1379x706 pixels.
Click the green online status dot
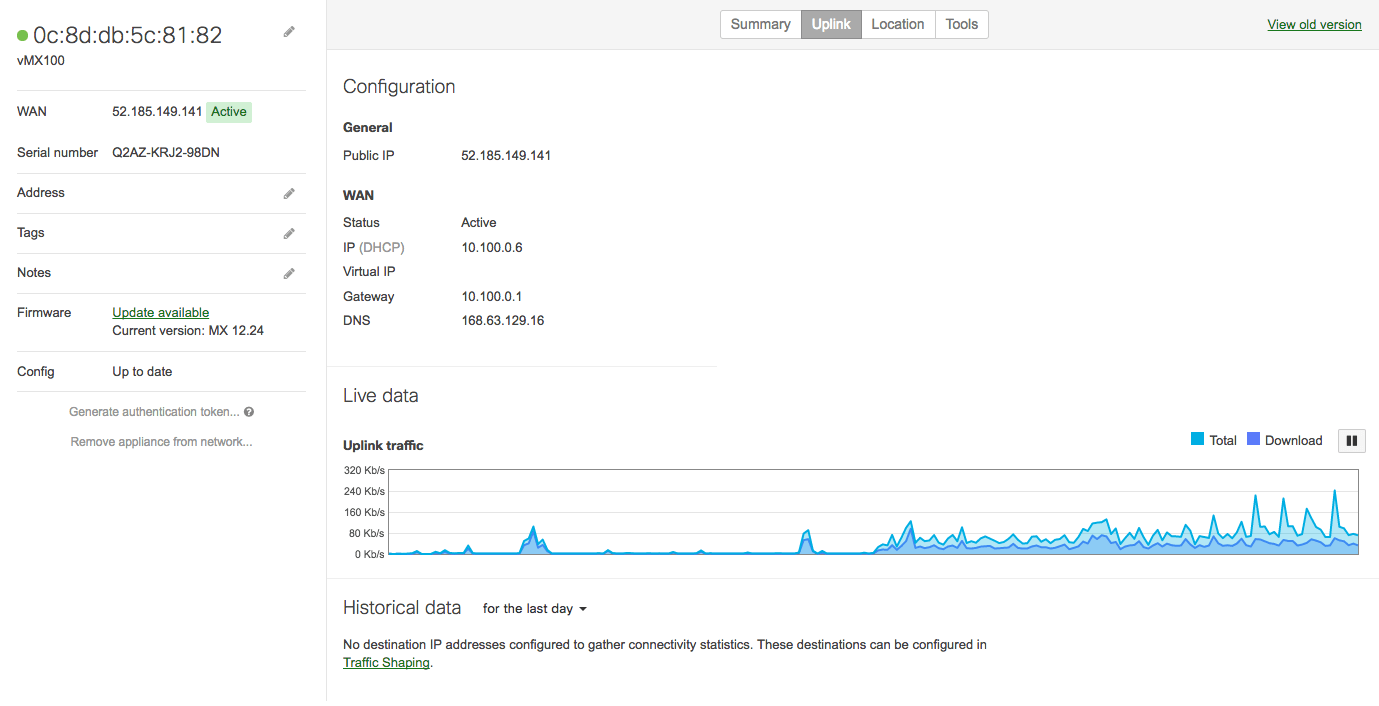tap(22, 35)
